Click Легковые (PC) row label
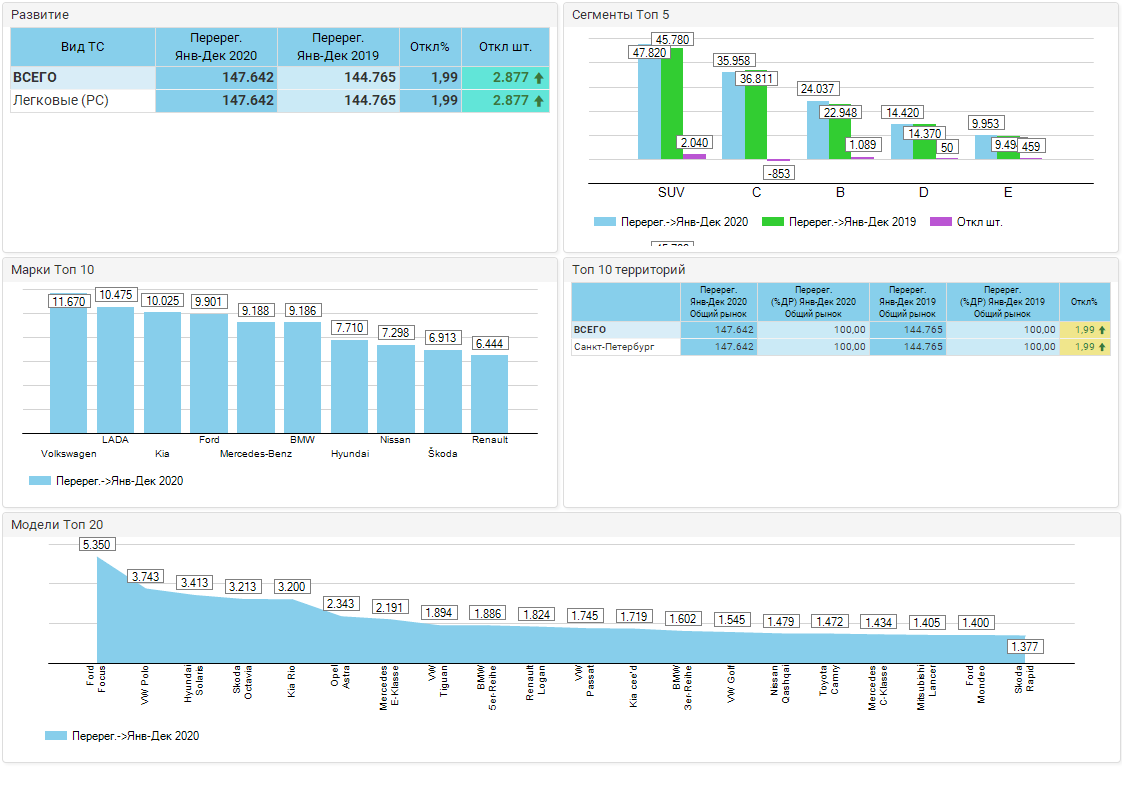1122x793 pixels. pyautogui.click(x=61, y=101)
